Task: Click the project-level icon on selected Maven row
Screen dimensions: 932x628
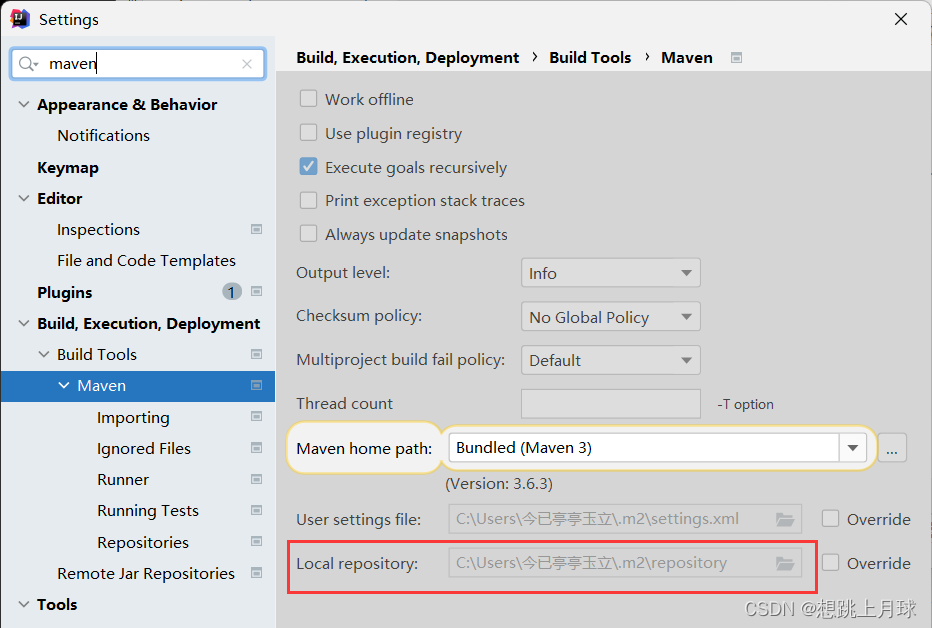Action: tap(257, 385)
